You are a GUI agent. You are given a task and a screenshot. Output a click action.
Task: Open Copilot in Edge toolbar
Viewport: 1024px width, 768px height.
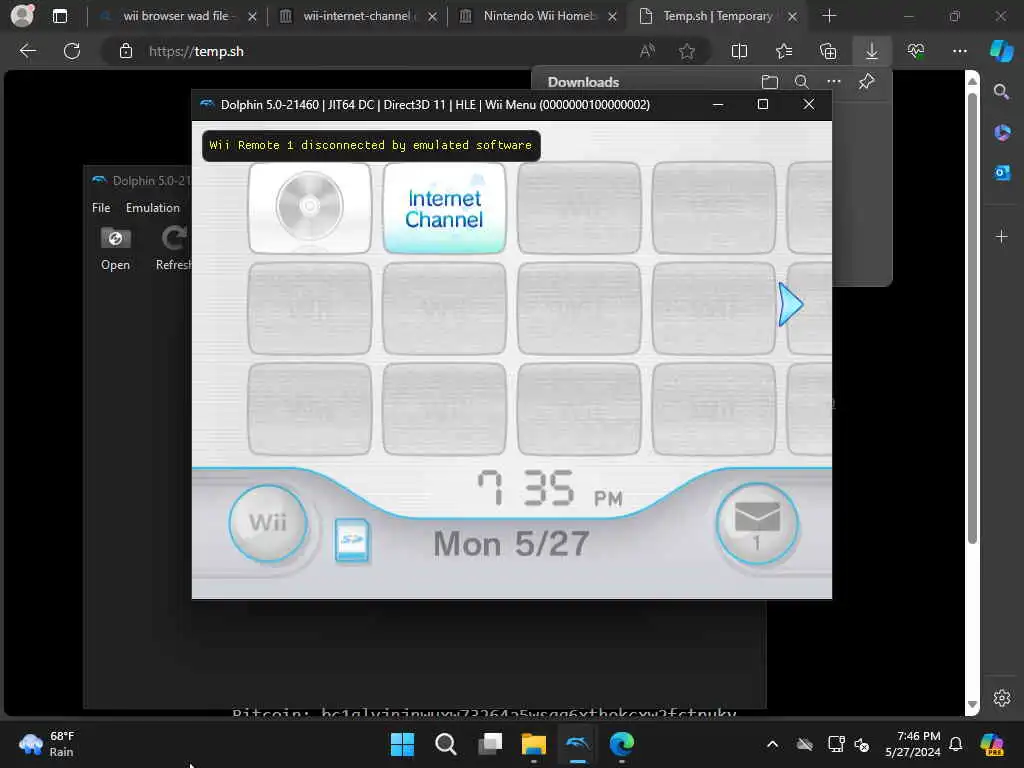pyautogui.click(x=1001, y=51)
